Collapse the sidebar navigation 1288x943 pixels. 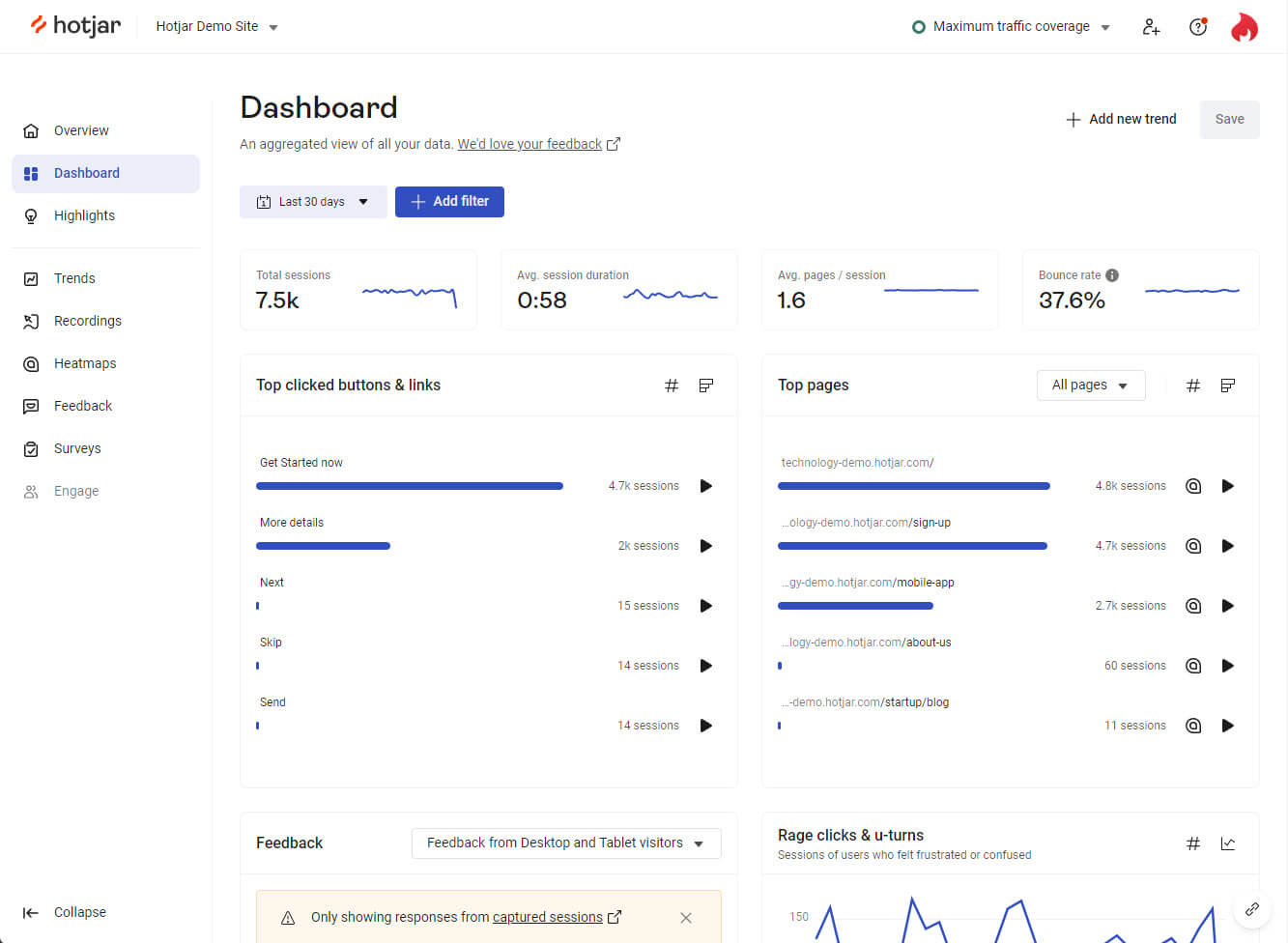[65, 912]
